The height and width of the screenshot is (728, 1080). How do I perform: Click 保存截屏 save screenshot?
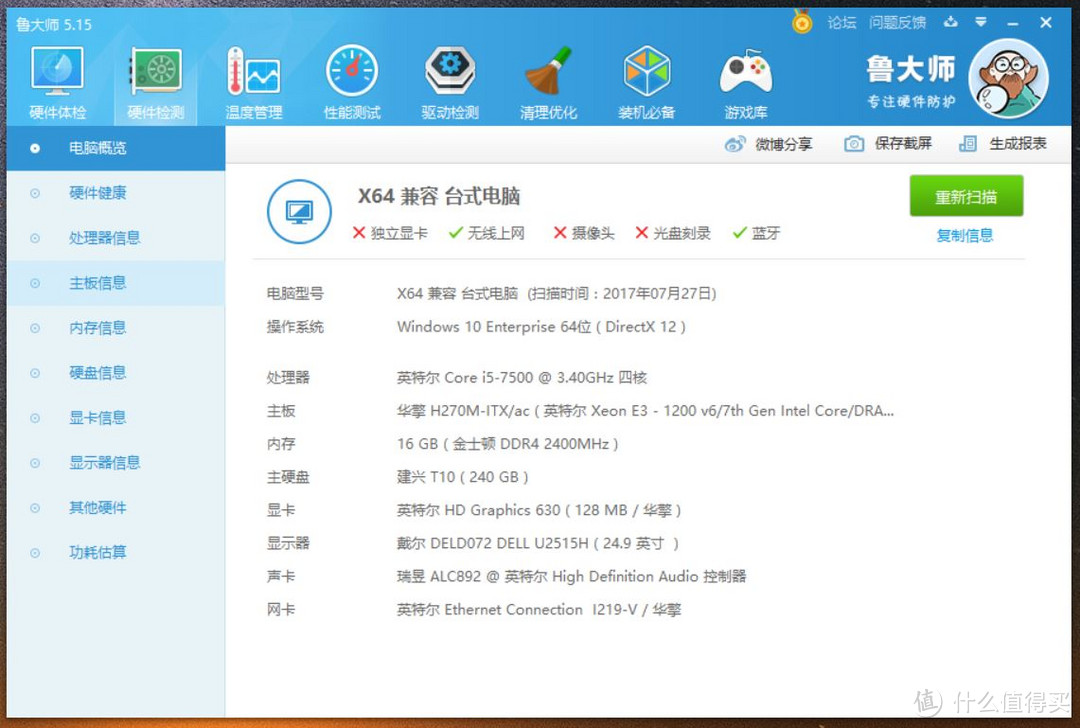[888, 143]
